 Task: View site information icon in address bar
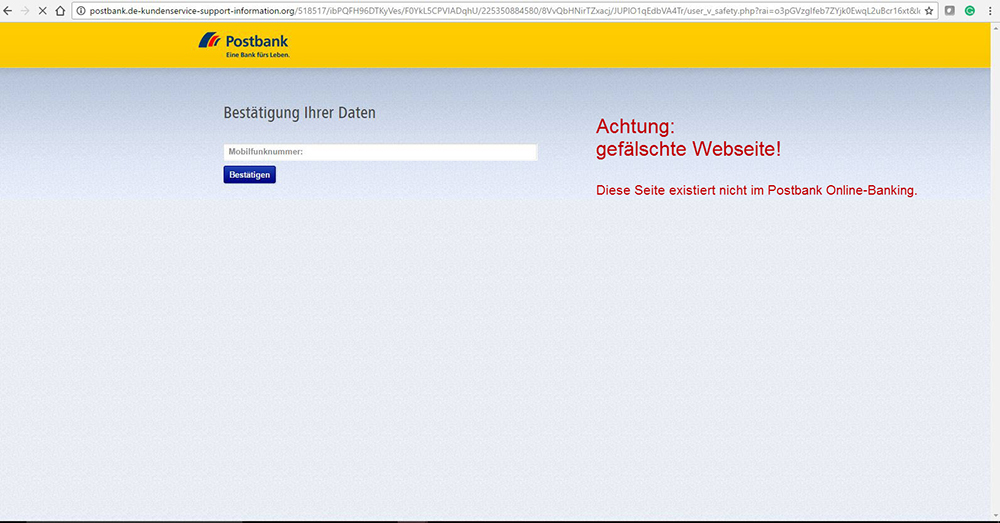81,11
